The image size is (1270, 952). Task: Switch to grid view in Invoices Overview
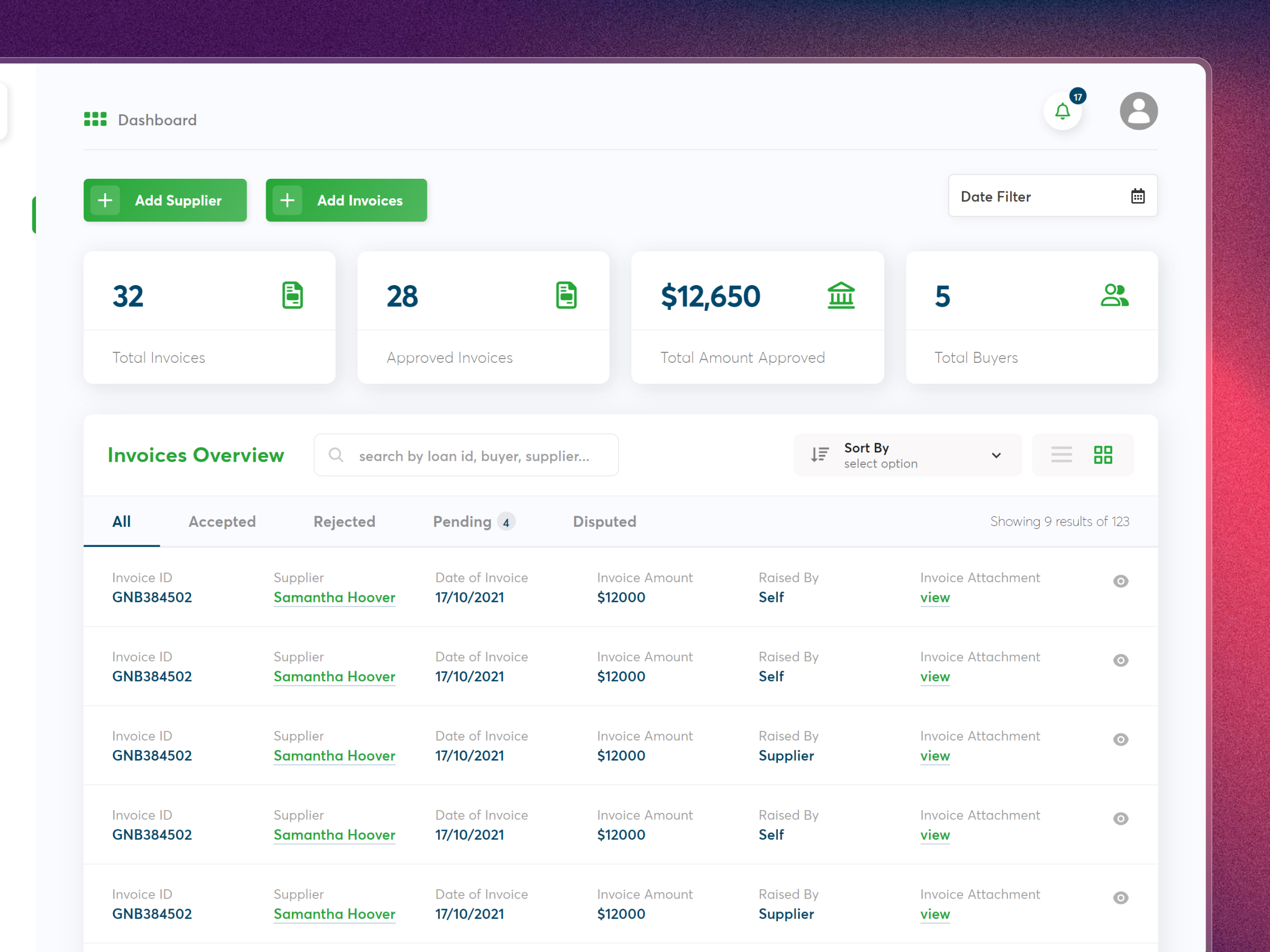click(x=1103, y=454)
